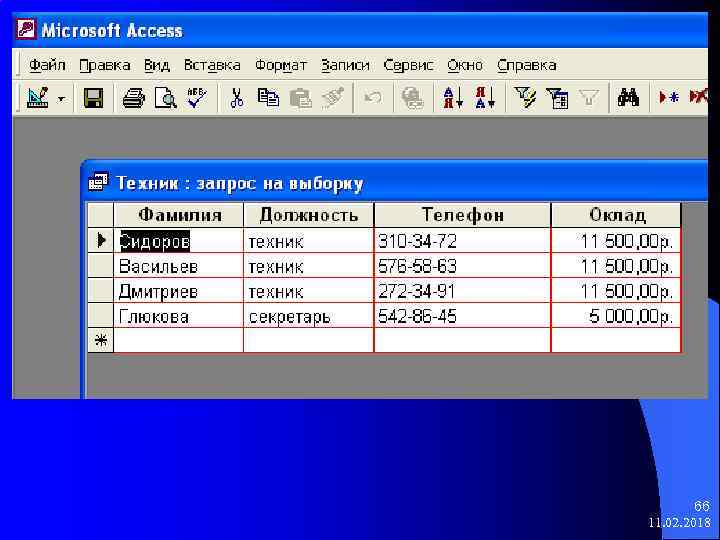Sort descending with the Я-А icon
The width and height of the screenshot is (720, 540).
(x=485, y=98)
